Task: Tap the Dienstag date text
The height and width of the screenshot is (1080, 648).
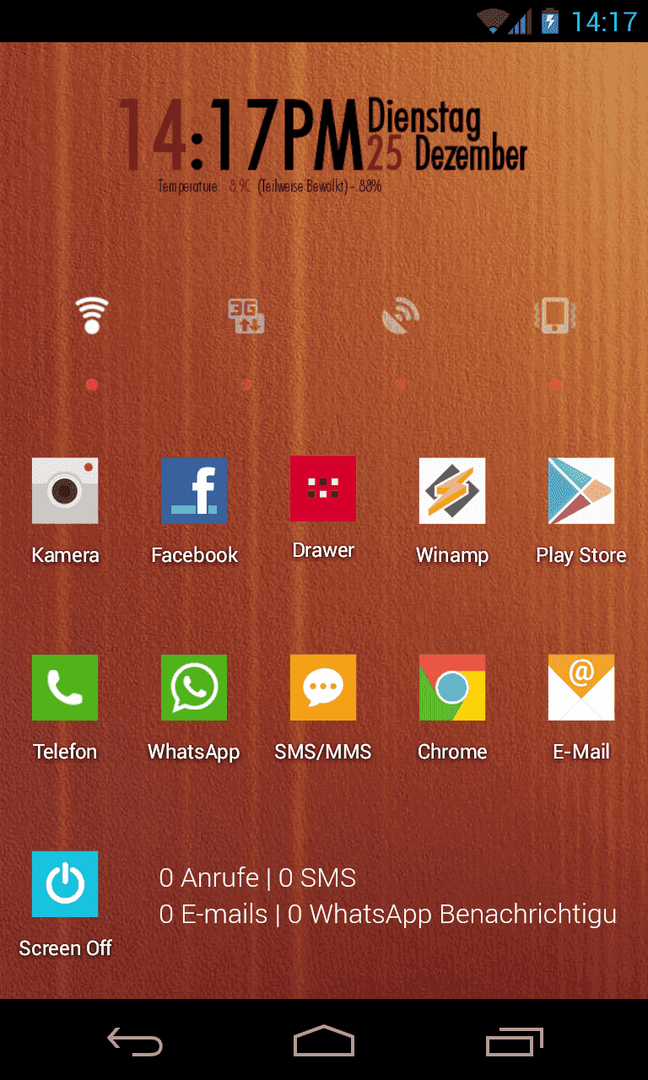Action: [x=424, y=116]
